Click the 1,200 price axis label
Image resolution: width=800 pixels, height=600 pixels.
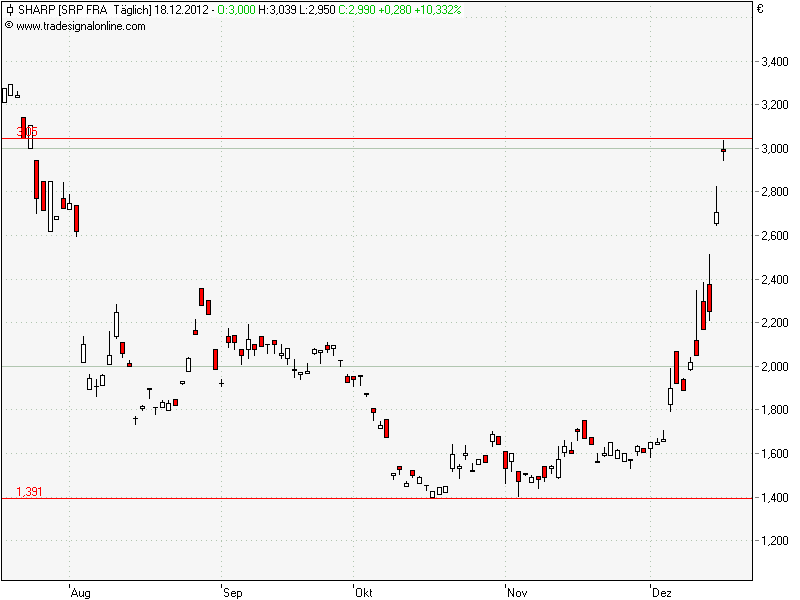coord(774,540)
